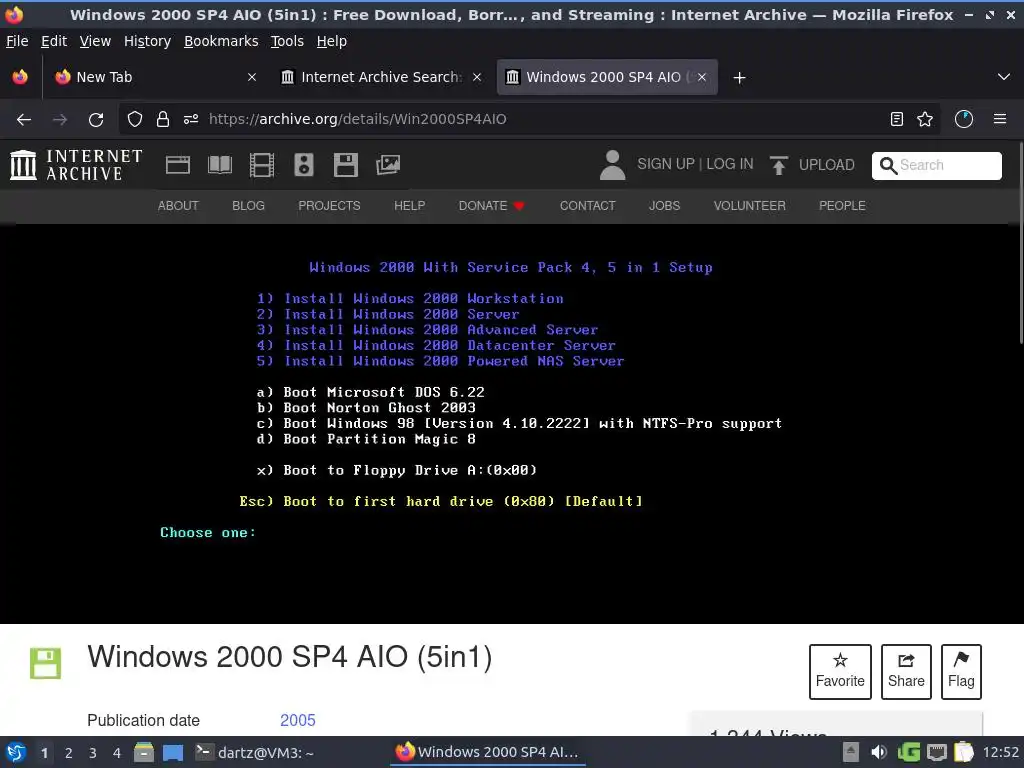The width and height of the screenshot is (1024, 768).
Task: Open the JOBS link
Action: [x=664, y=206]
